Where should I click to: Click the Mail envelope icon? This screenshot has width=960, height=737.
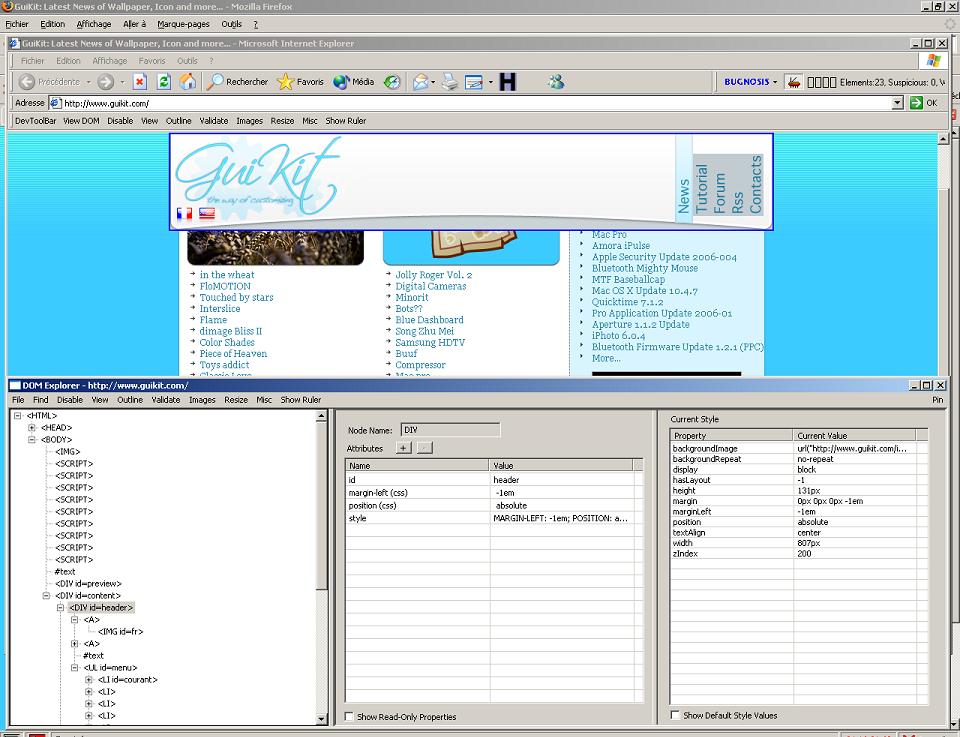tap(420, 81)
